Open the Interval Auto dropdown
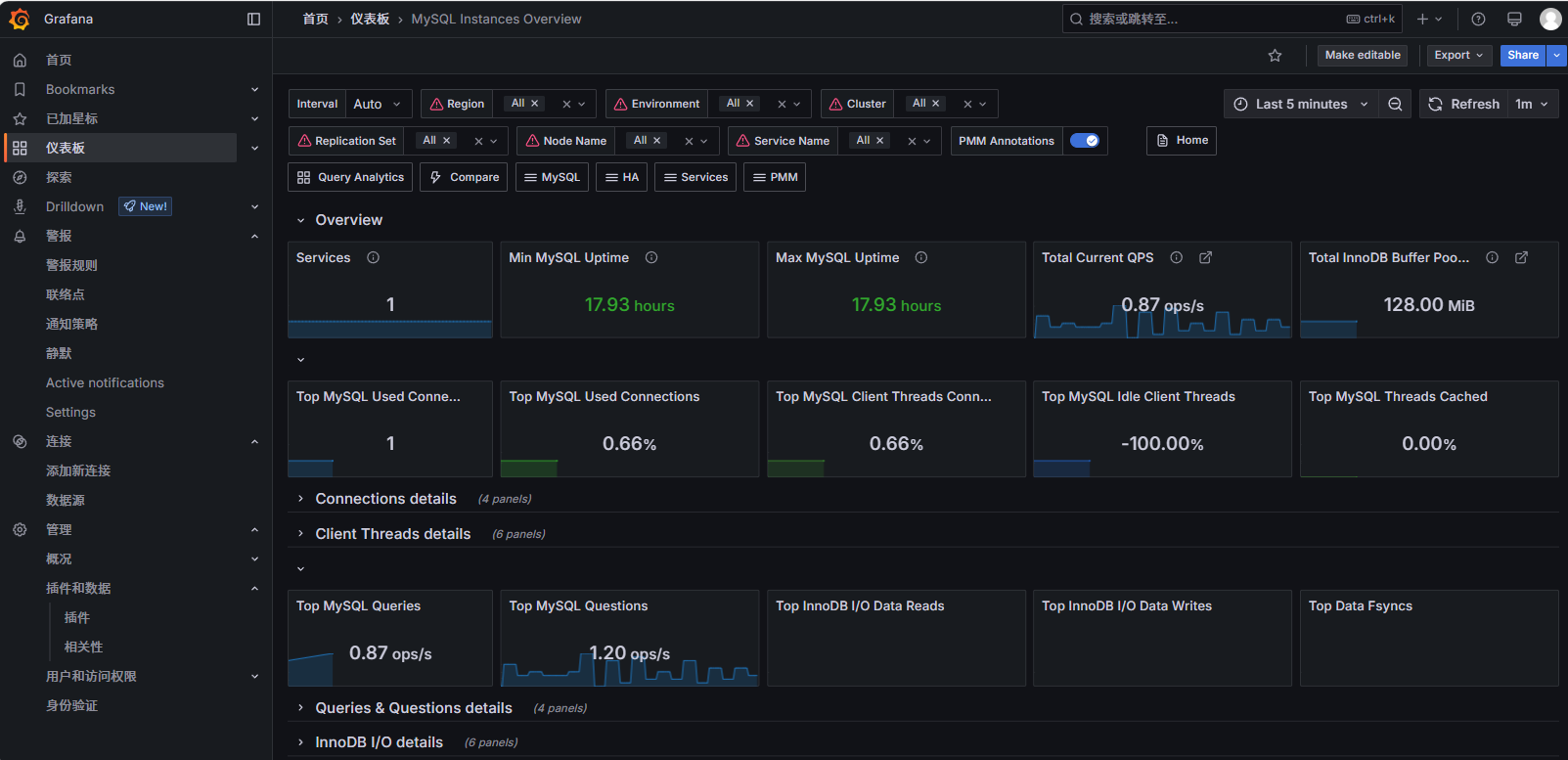The image size is (1568, 760). pos(377,104)
